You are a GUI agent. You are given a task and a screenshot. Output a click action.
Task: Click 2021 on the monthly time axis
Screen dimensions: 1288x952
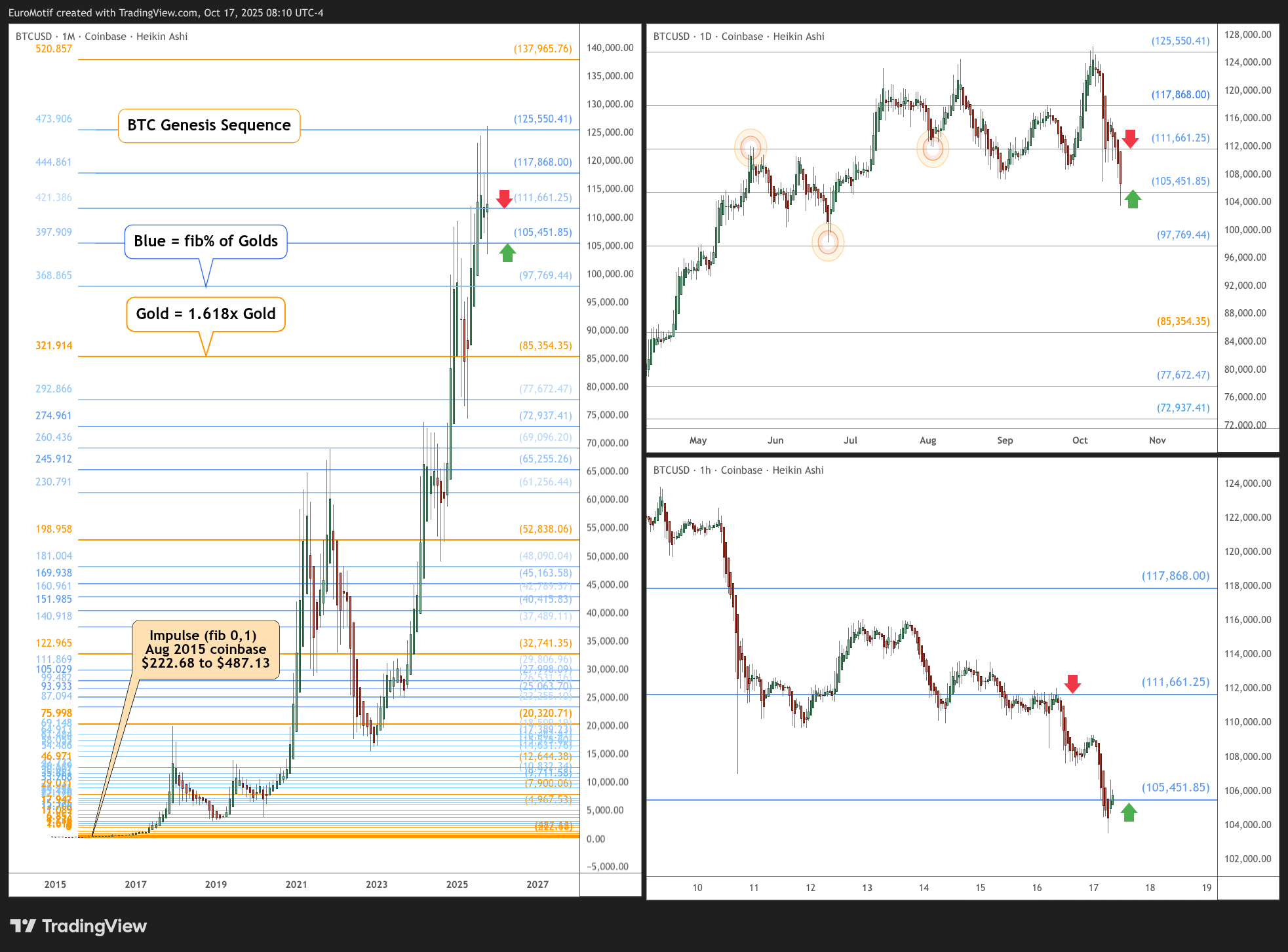tap(296, 885)
